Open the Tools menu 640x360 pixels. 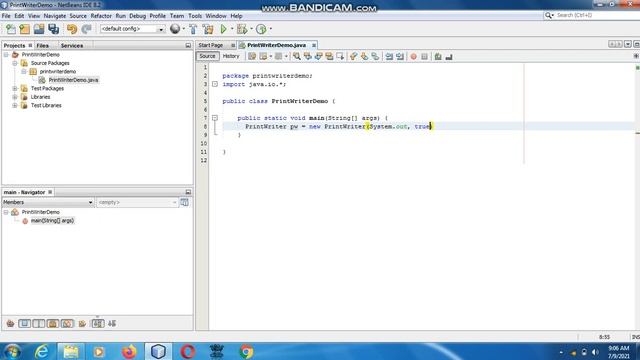(x=195, y=16)
